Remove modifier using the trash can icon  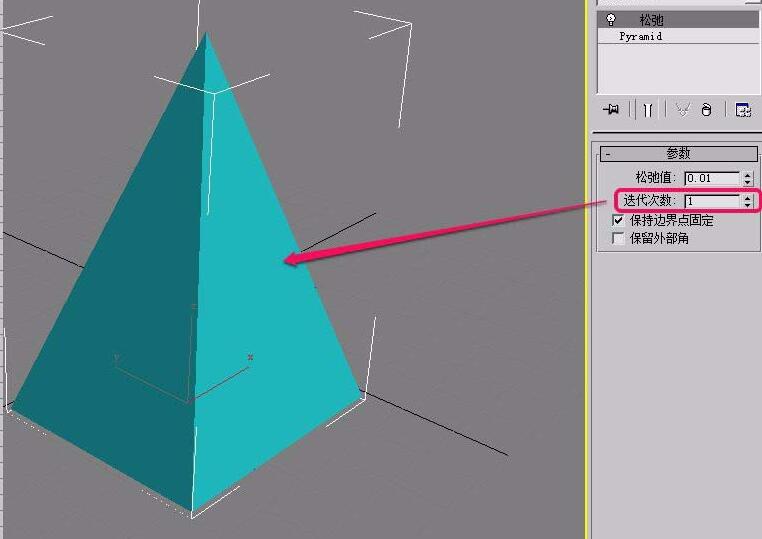[x=706, y=110]
